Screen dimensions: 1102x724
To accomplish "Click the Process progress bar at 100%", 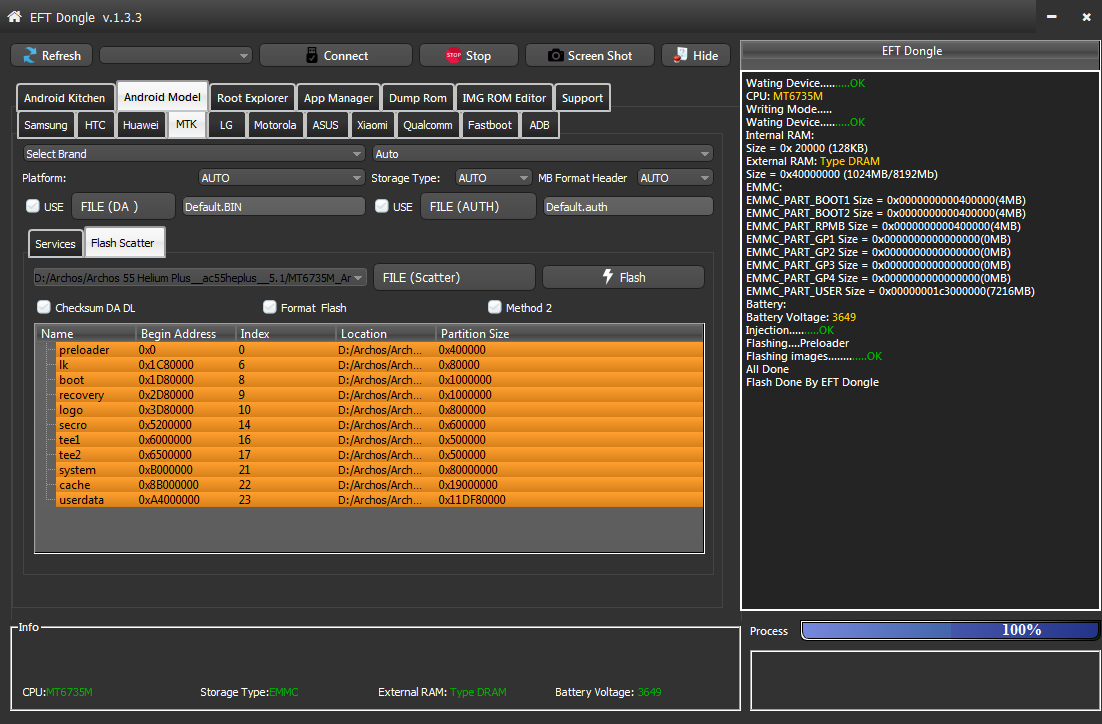I will (949, 631).
